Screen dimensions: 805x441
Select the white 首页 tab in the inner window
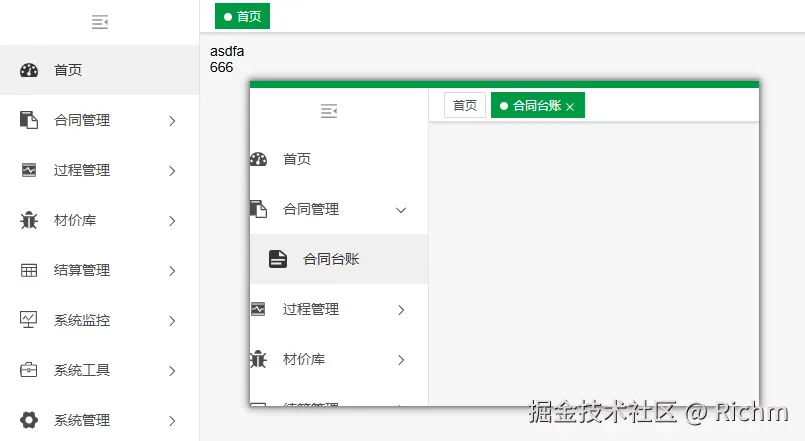pyautogui.click(x=465, y=105)
